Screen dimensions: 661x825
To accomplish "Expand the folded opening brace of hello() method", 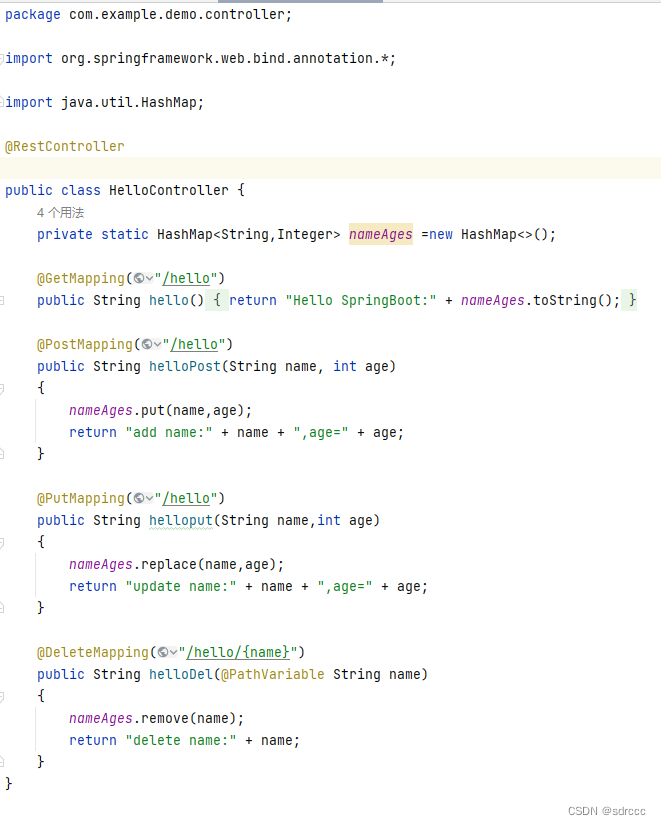I will (x=217, y=300).
